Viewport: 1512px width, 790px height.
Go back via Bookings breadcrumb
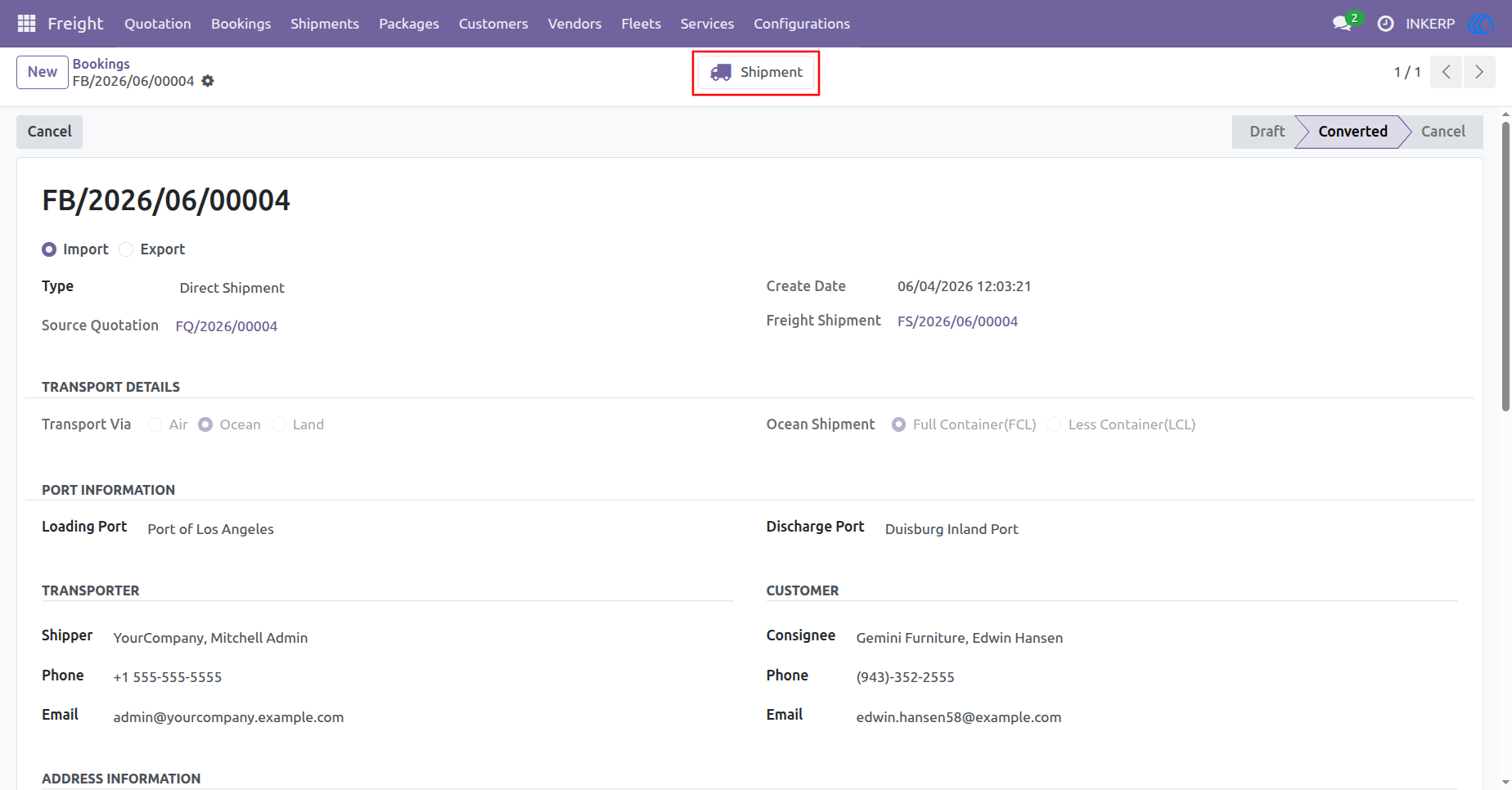click(101, 64)
